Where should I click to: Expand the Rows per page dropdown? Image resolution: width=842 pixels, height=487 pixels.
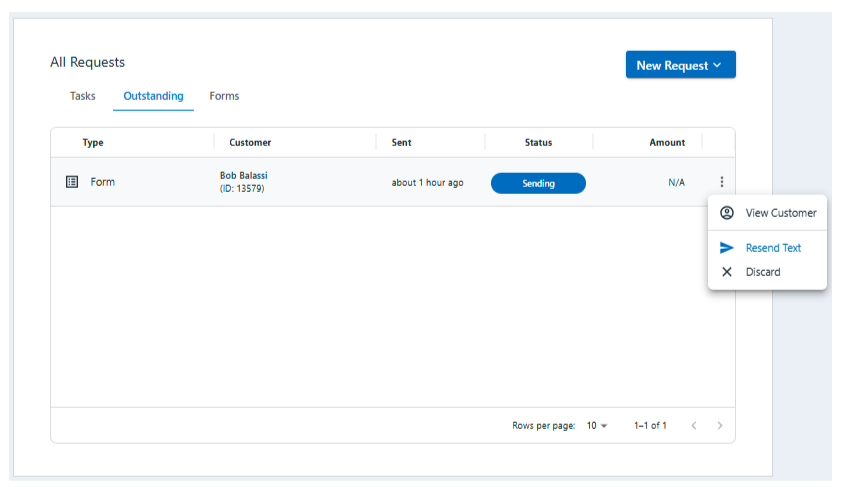597,426
